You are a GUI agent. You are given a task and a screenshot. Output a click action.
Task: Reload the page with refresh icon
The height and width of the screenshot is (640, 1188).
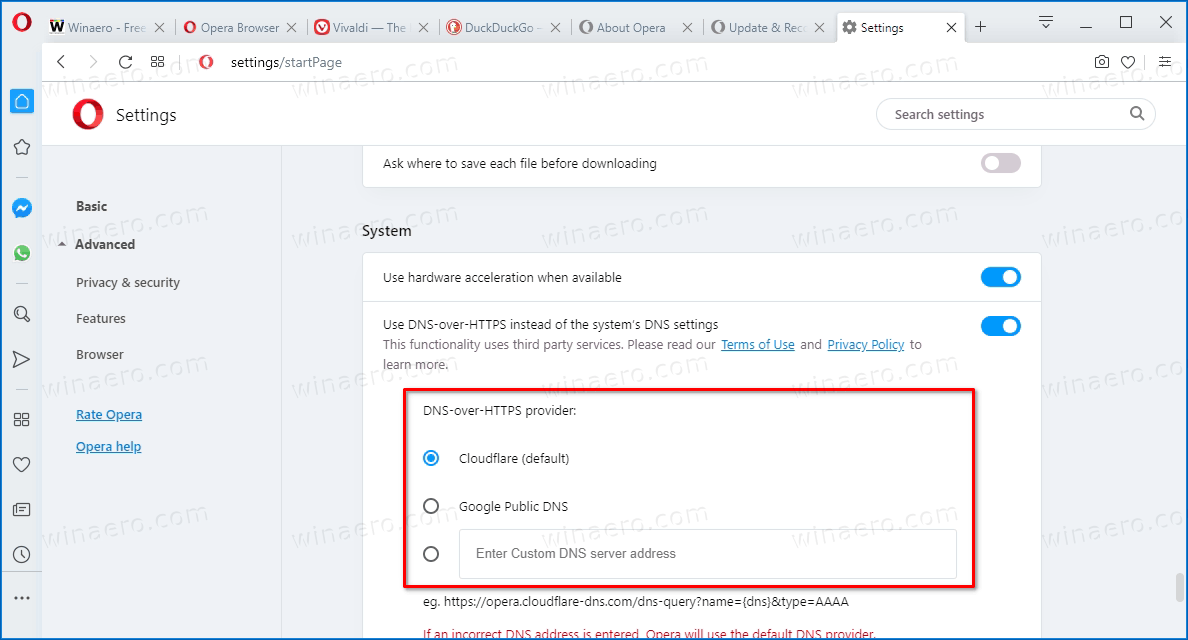point(125,62)
